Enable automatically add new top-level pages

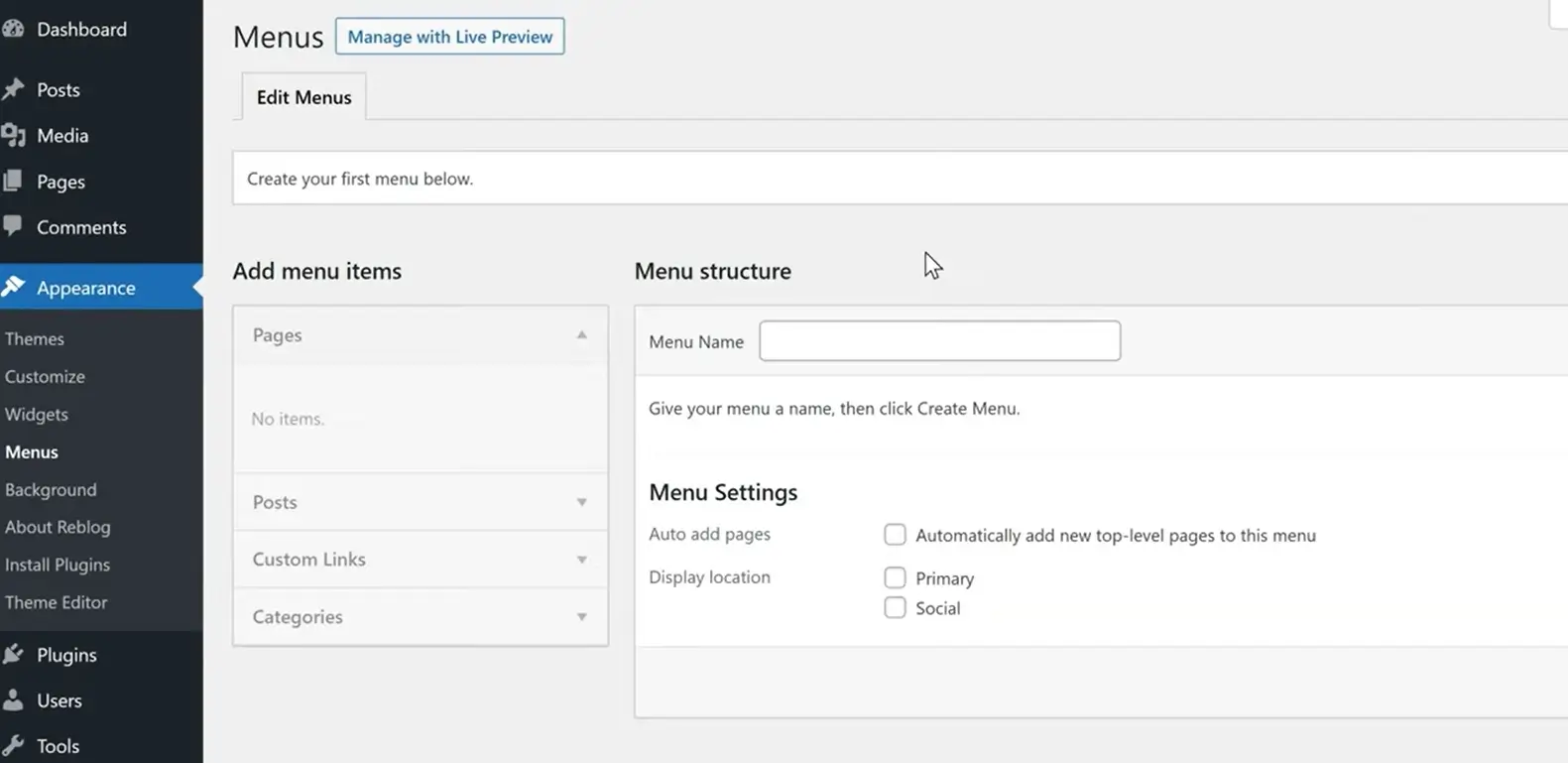pos(895,535)
